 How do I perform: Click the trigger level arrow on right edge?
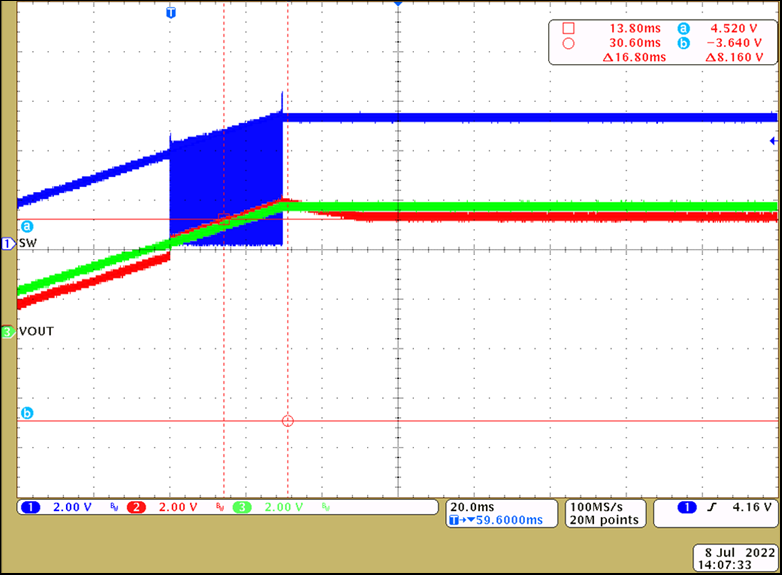pos(772,141)
